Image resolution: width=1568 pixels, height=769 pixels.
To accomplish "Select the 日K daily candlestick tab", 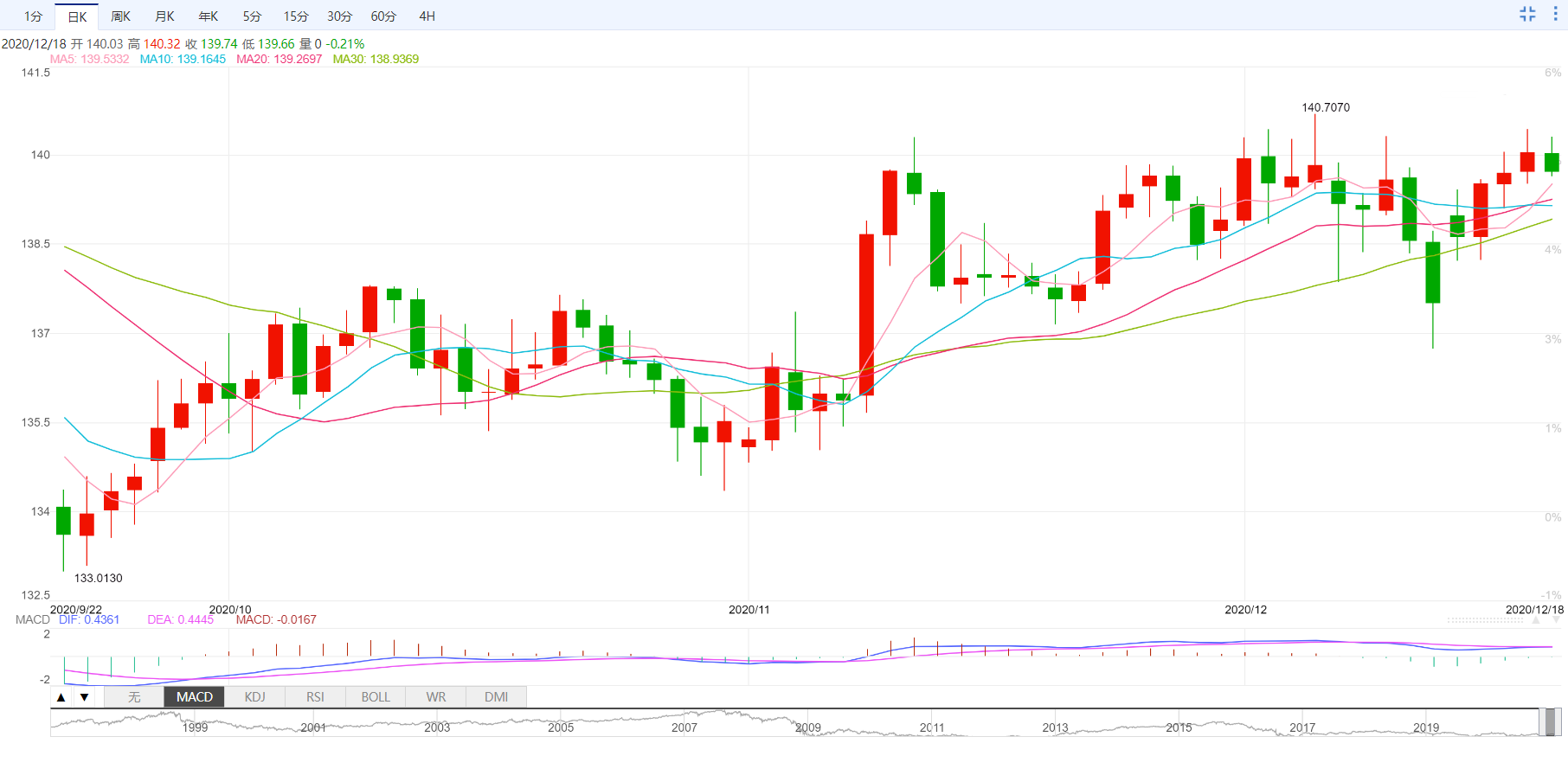I will click(77, 16).
